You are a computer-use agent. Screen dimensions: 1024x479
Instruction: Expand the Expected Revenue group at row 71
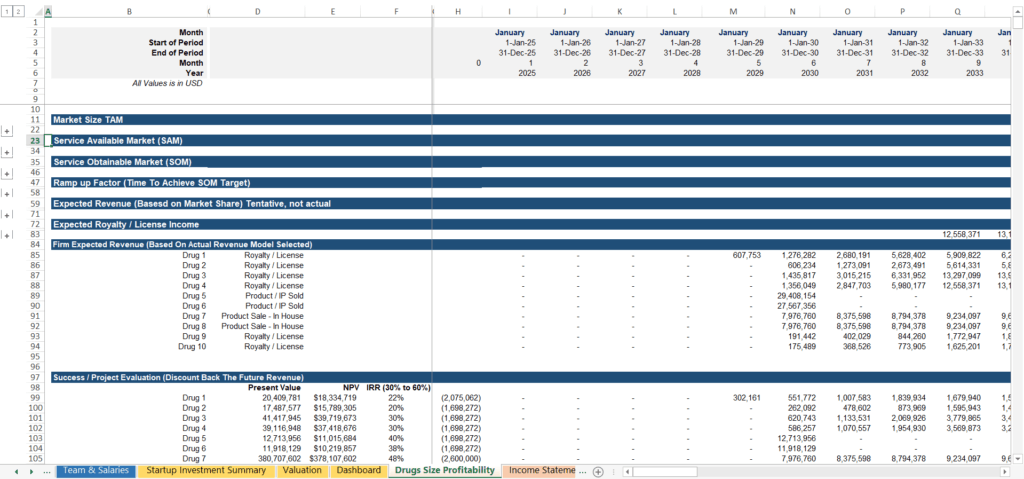tap(8, 214)
